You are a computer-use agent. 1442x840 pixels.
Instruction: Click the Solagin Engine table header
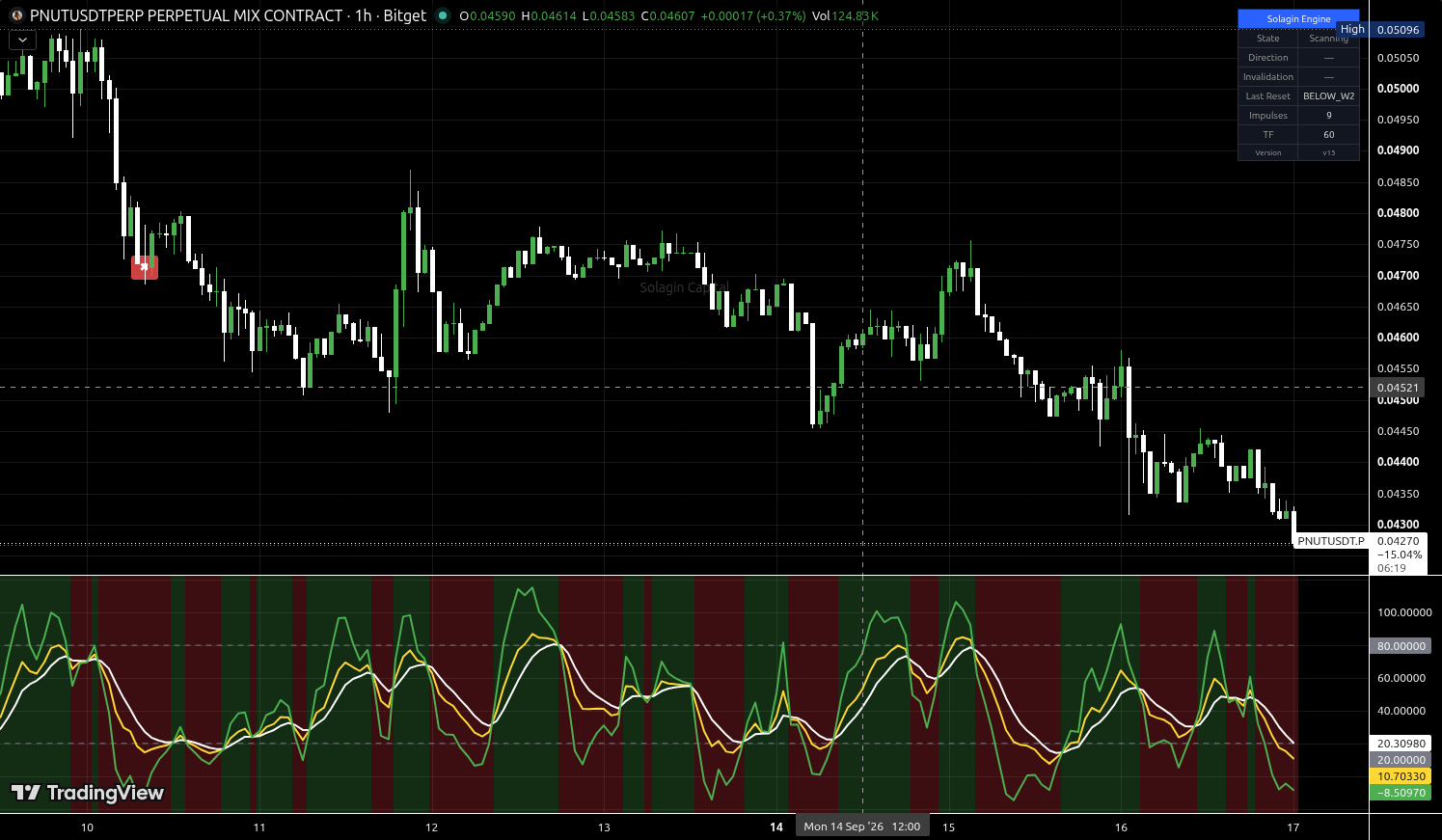[1298, 18]
